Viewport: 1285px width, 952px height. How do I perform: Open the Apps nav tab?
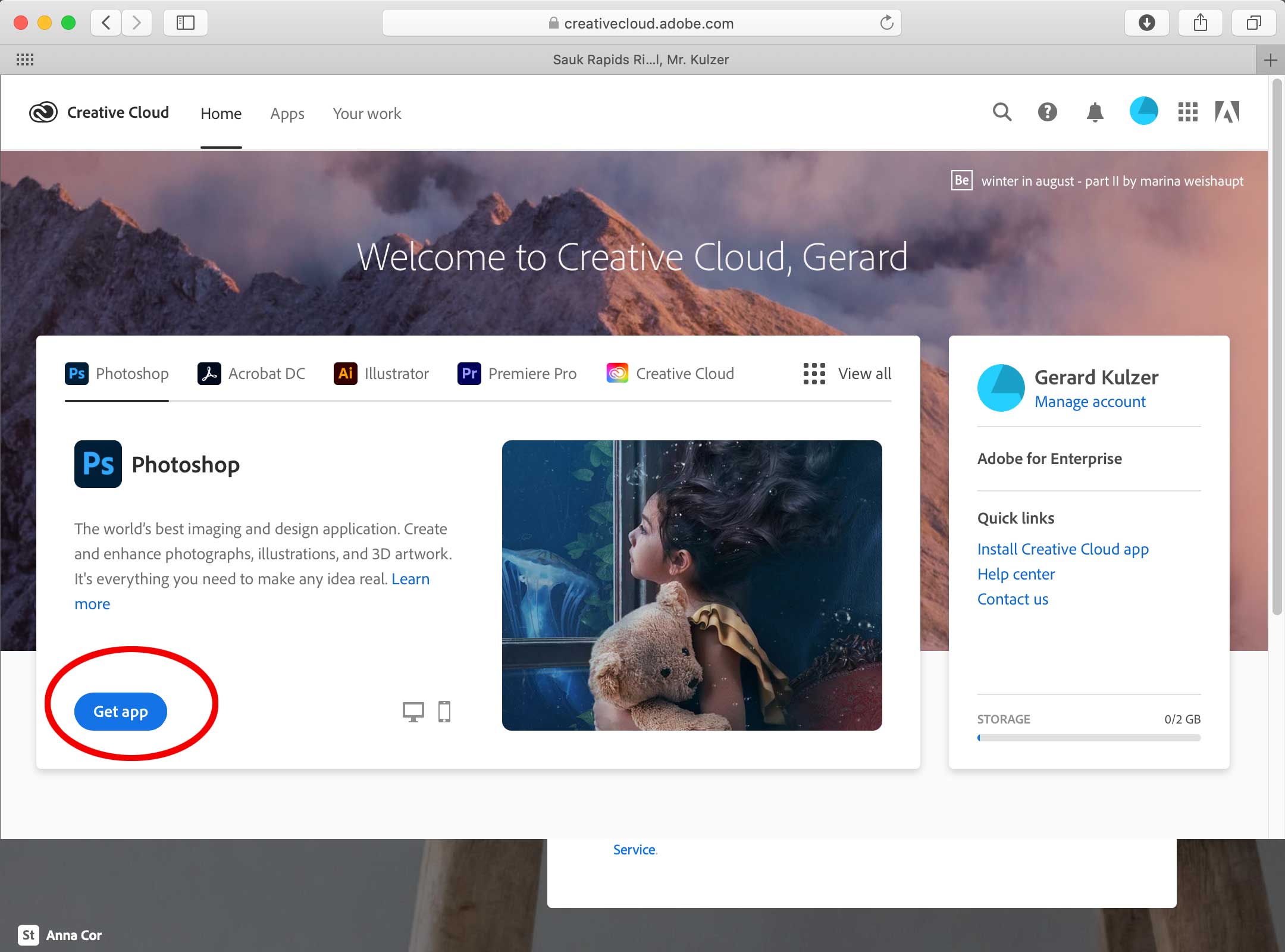coord(287,114)
